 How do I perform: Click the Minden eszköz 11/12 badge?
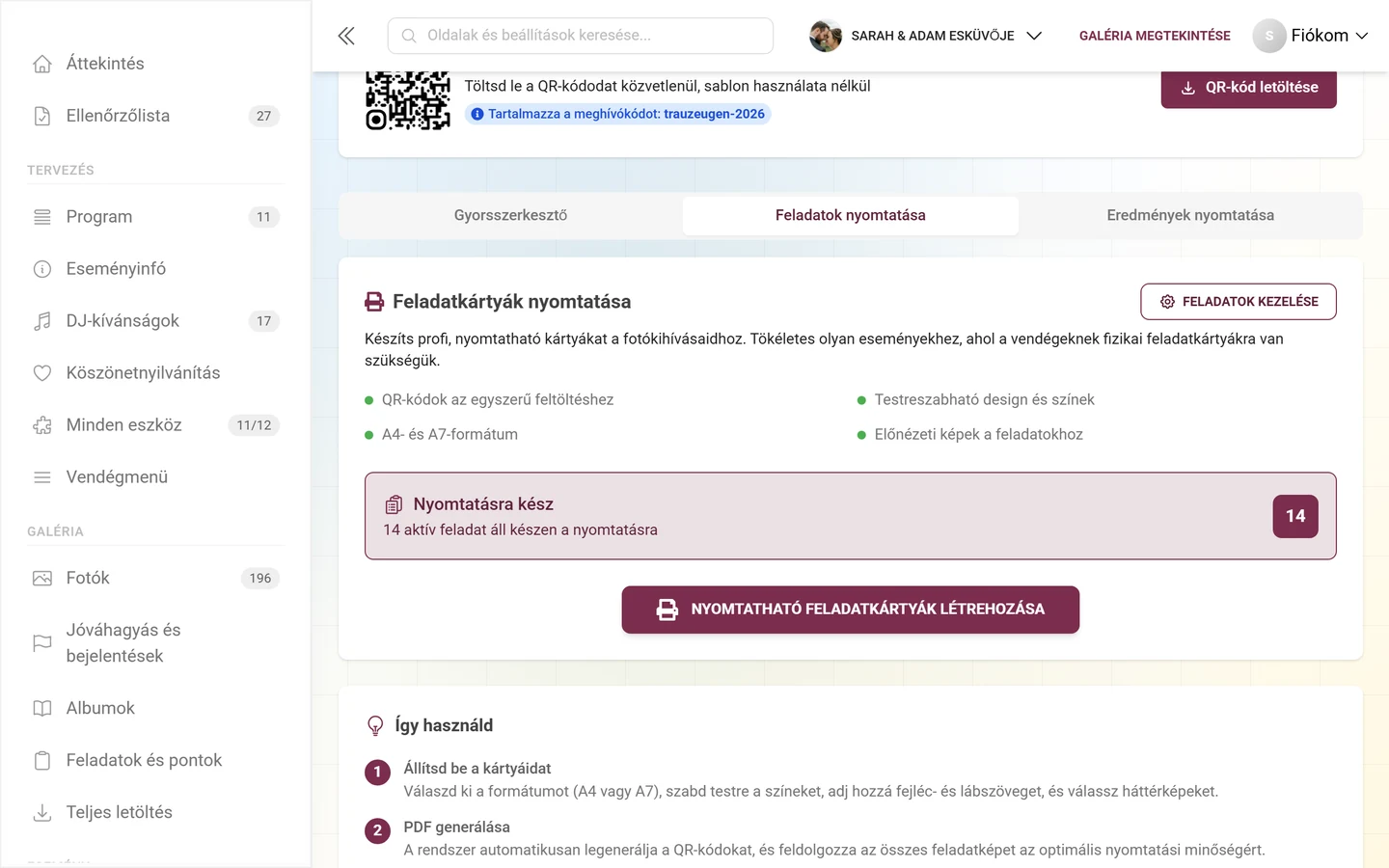(254, 425)
